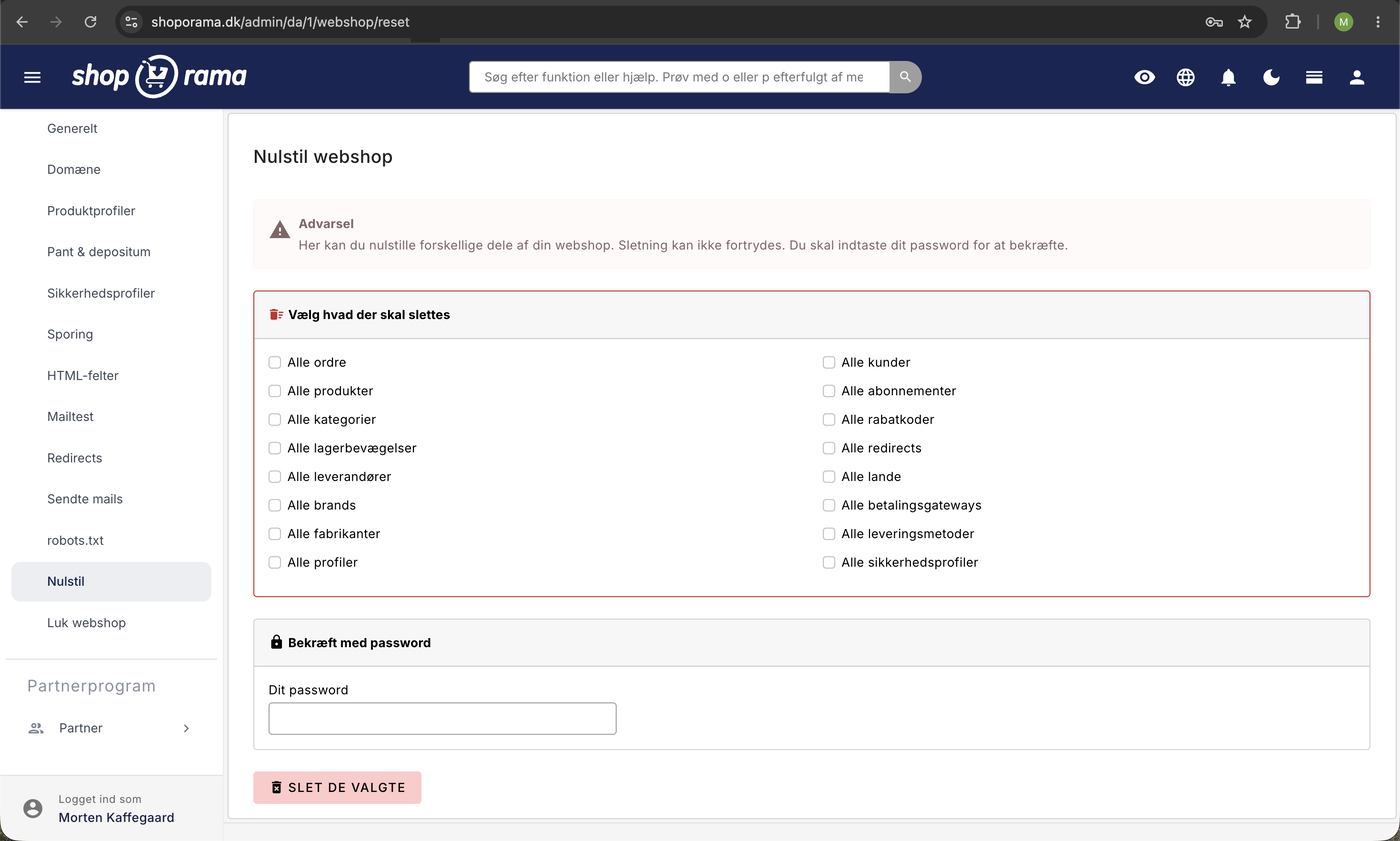Click the Morten Kaffegaard user name
The image size is (1400, 841).
pos(116,817)
